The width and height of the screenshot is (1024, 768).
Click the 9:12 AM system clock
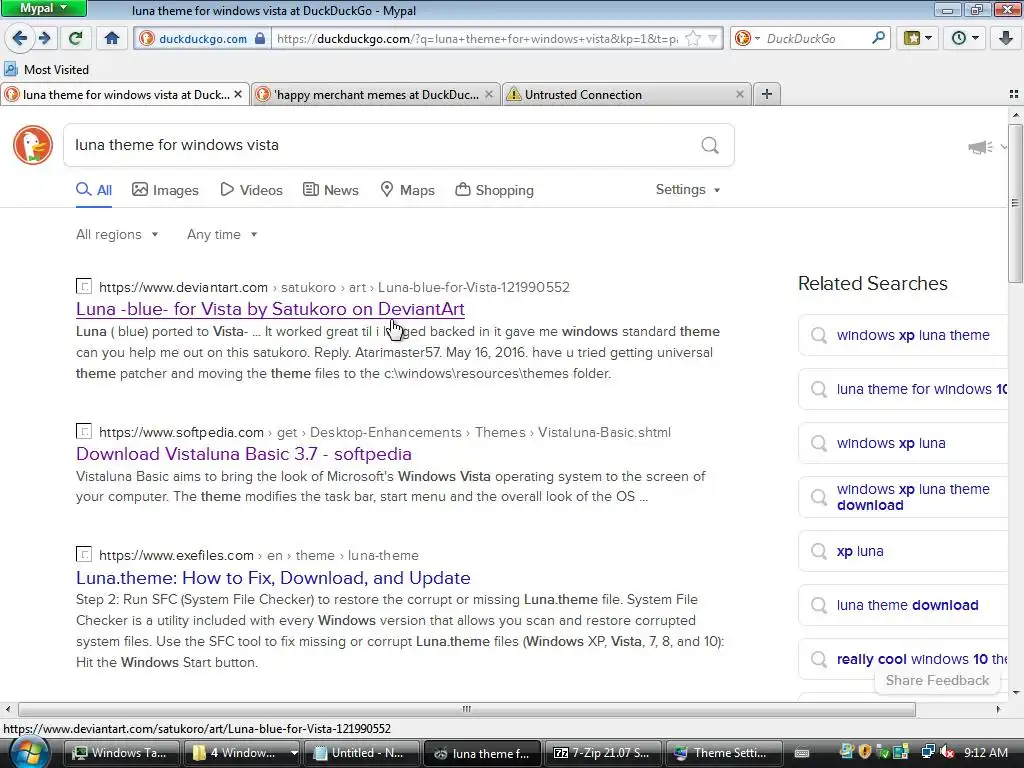point(985,753)
